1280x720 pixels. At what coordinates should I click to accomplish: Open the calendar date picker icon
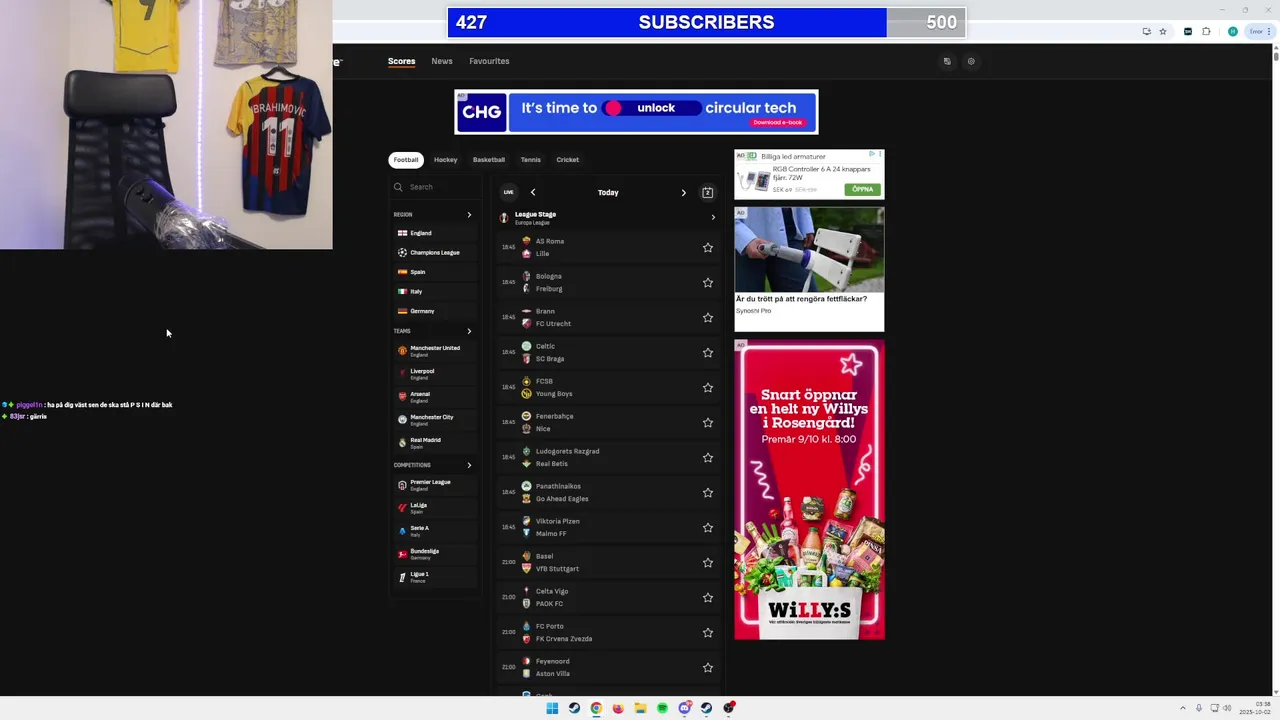pos(707,192)
